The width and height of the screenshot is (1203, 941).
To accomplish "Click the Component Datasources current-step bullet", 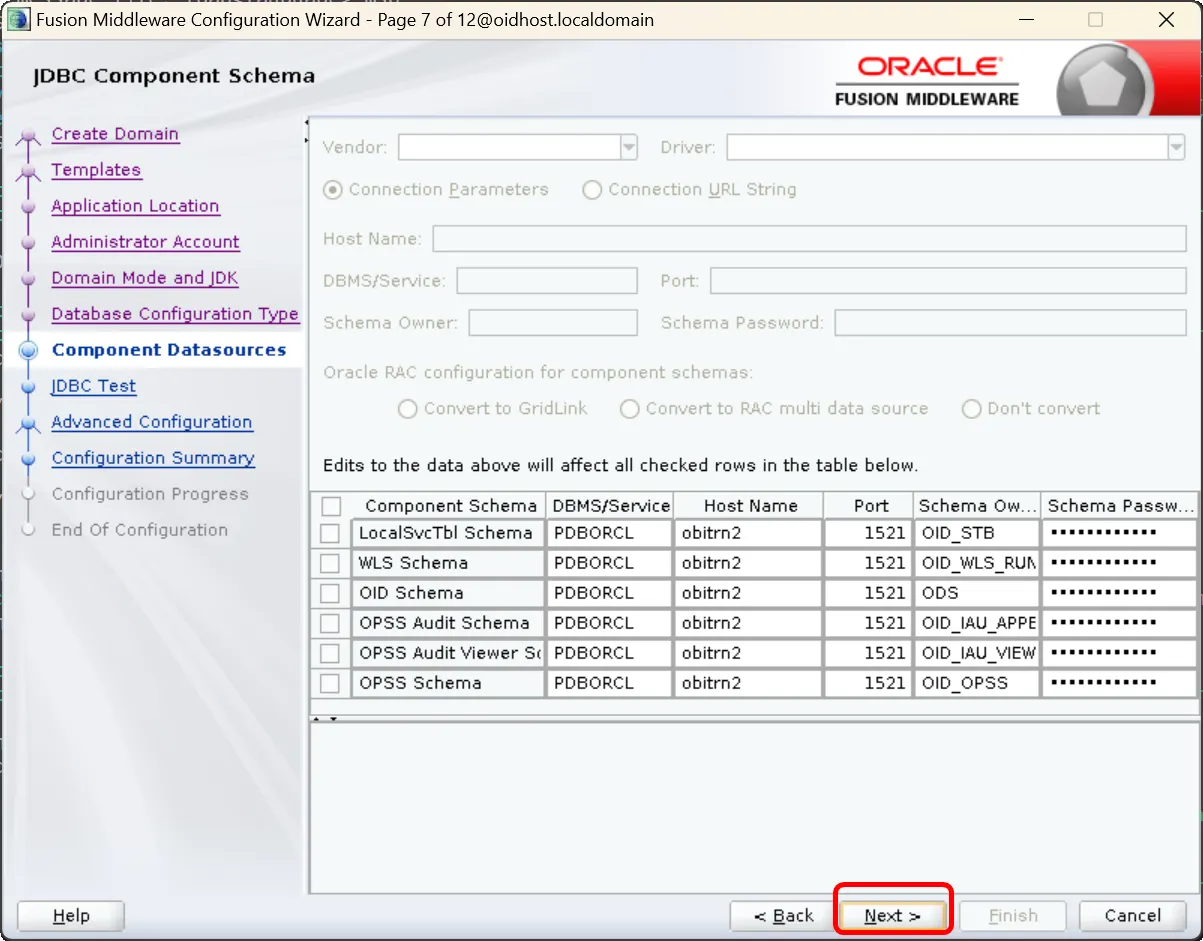I will point(28,350).
